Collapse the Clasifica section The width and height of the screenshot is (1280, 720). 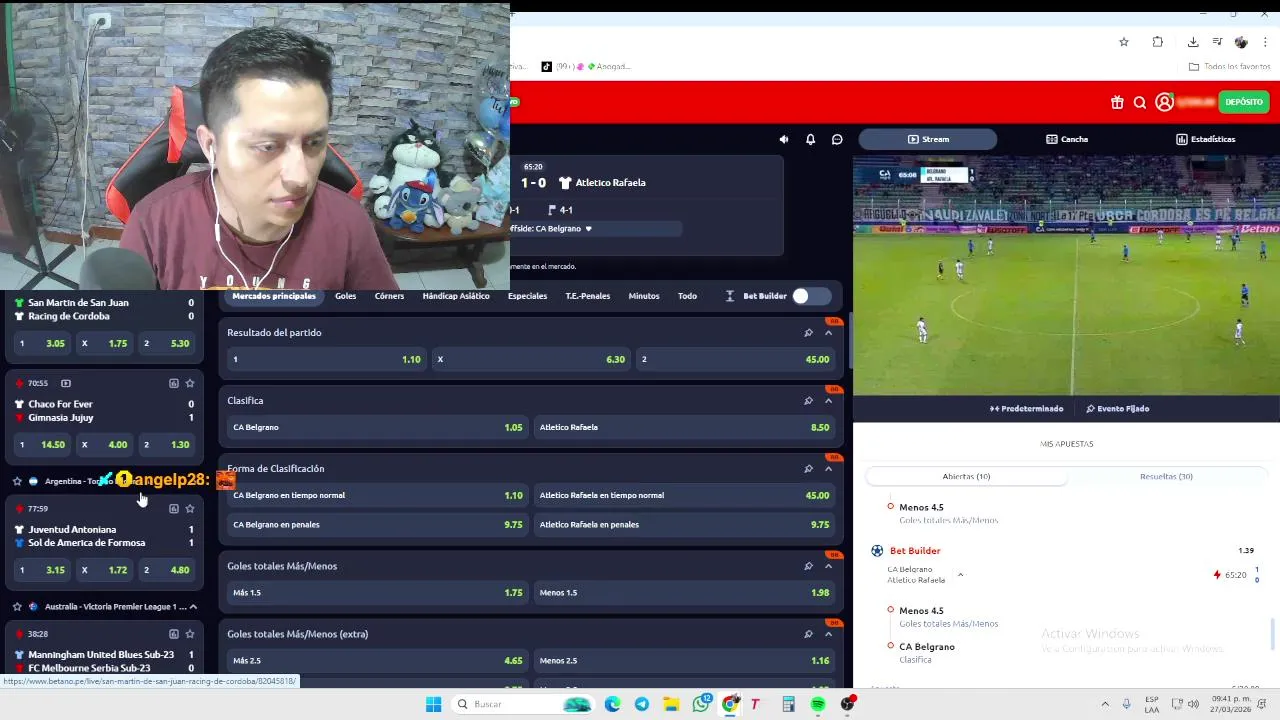click(x=829, y=401)
